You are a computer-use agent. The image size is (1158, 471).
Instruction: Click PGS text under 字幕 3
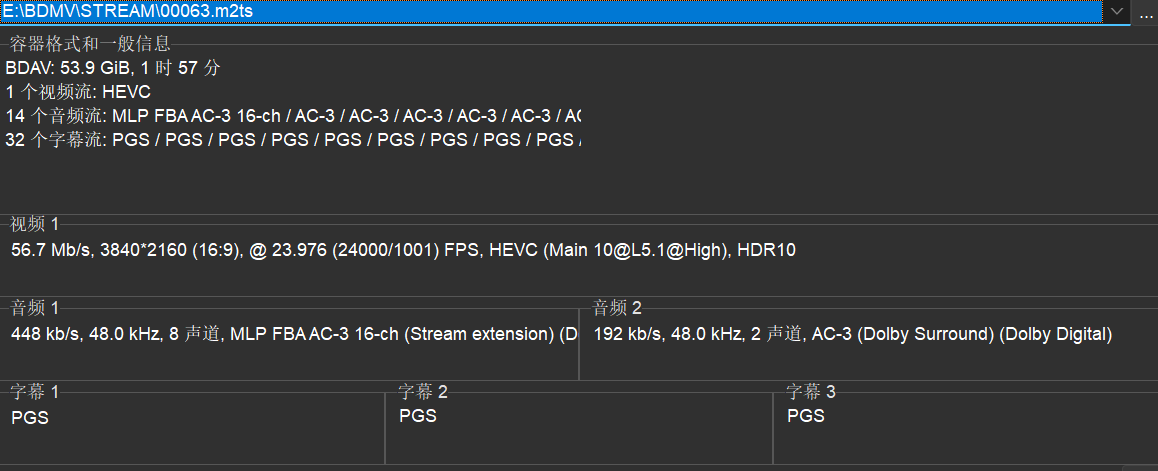coord(805,415)
